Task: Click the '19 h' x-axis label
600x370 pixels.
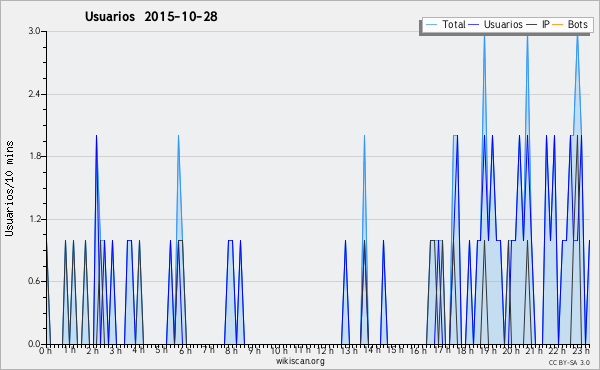Action: [488, 350]
